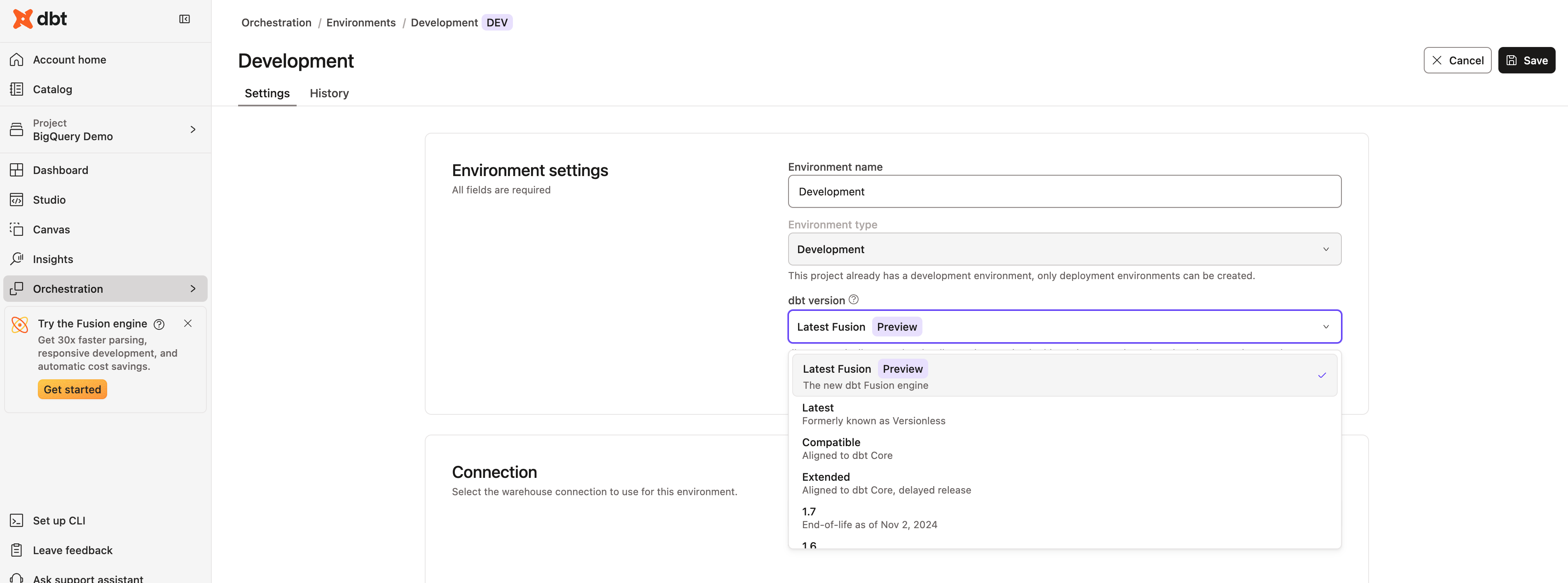Expand the BigQuery Demo project chevron
Image resolution: width=1568 pixels, height=583 pixels.
(x=193, y=129)
